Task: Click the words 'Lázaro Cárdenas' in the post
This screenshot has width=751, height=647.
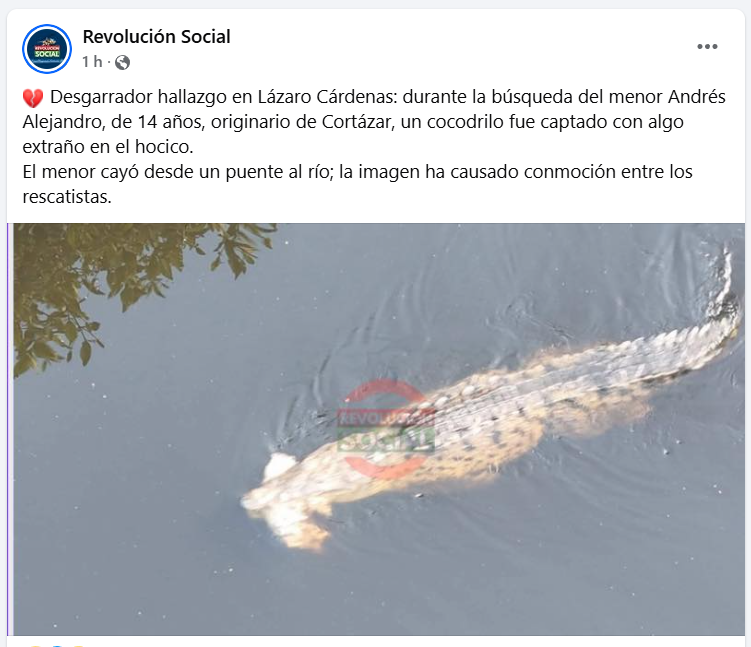Action: (x=328, y=97)
